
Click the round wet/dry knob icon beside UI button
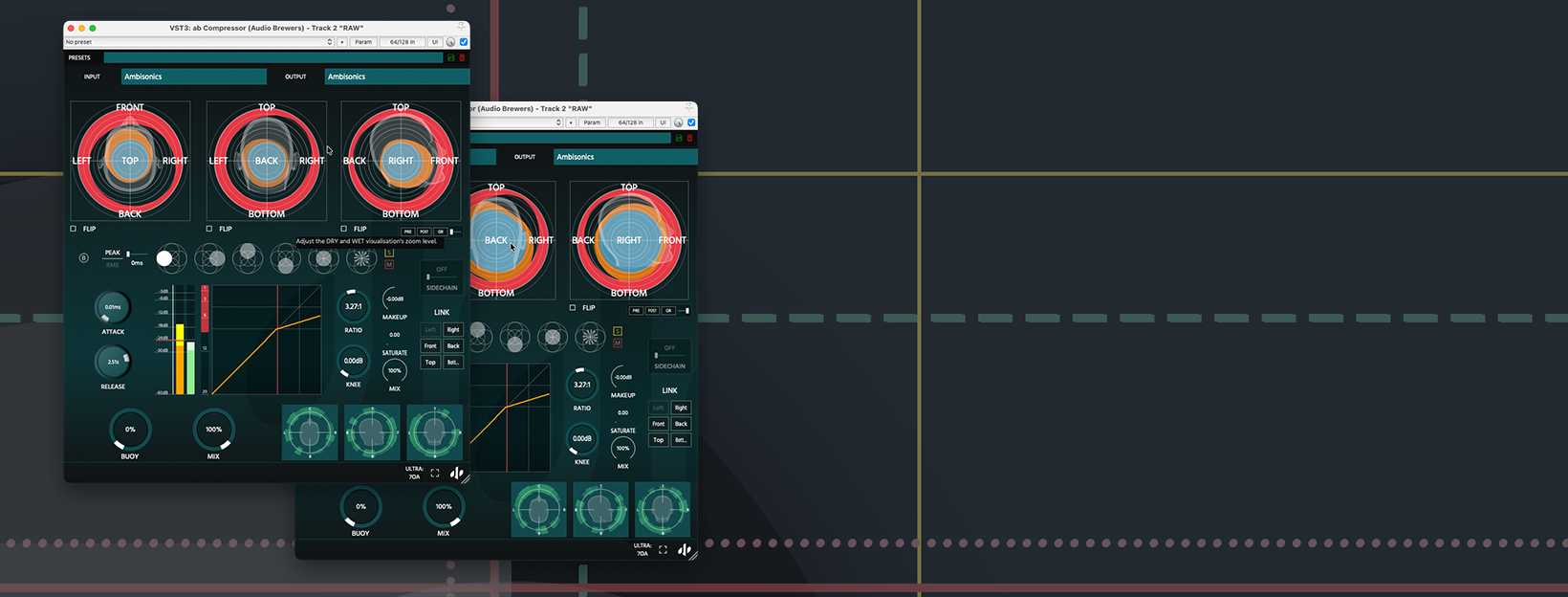450,42
